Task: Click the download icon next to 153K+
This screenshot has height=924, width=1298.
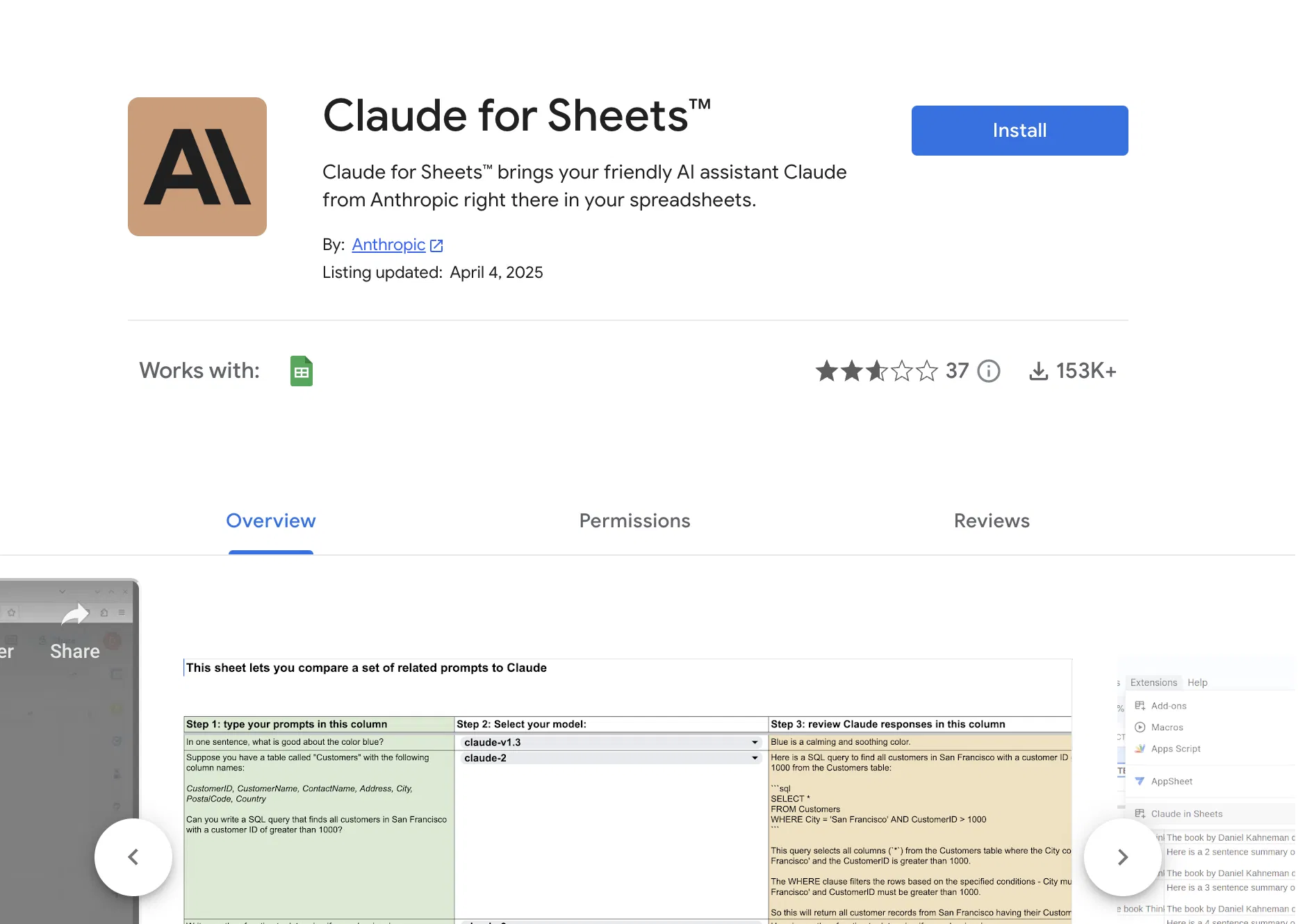Action: (x=1038, y=371)
